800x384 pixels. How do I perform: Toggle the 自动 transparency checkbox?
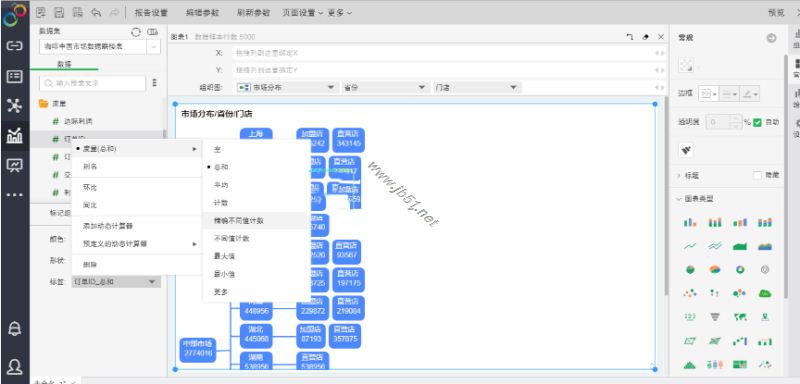(x=757, y=122)
